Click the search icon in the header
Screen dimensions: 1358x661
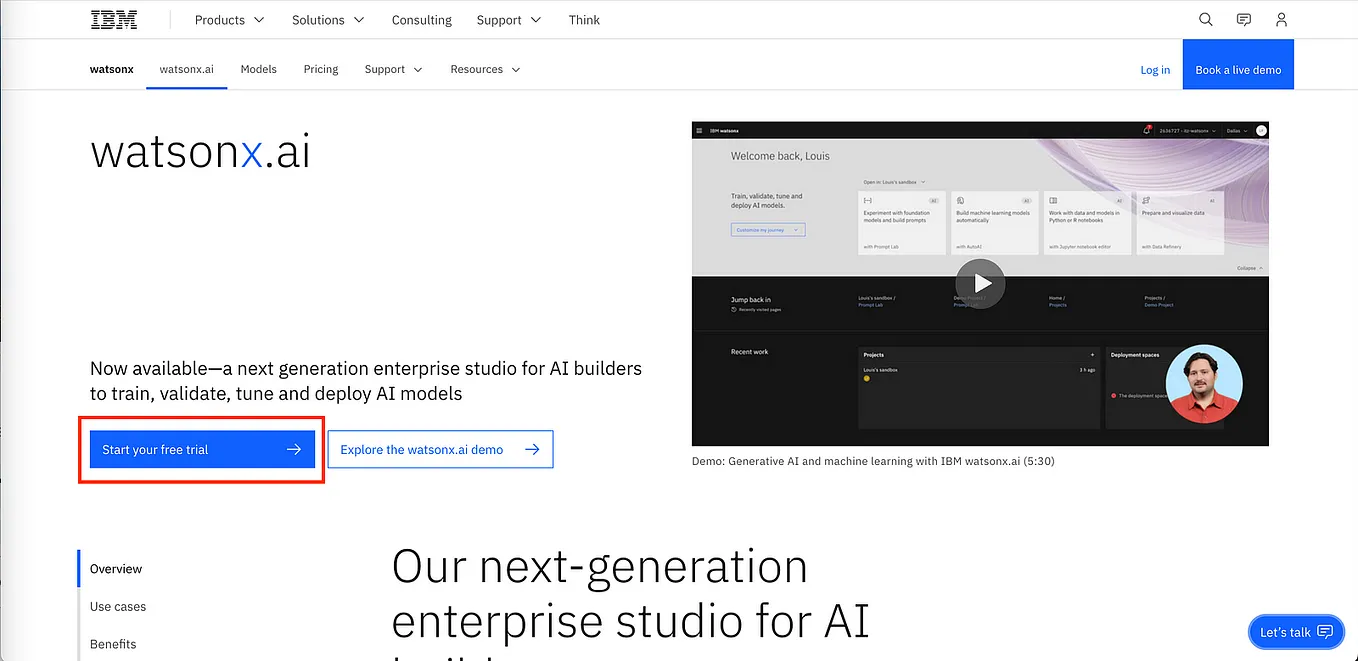[1205, 19]
